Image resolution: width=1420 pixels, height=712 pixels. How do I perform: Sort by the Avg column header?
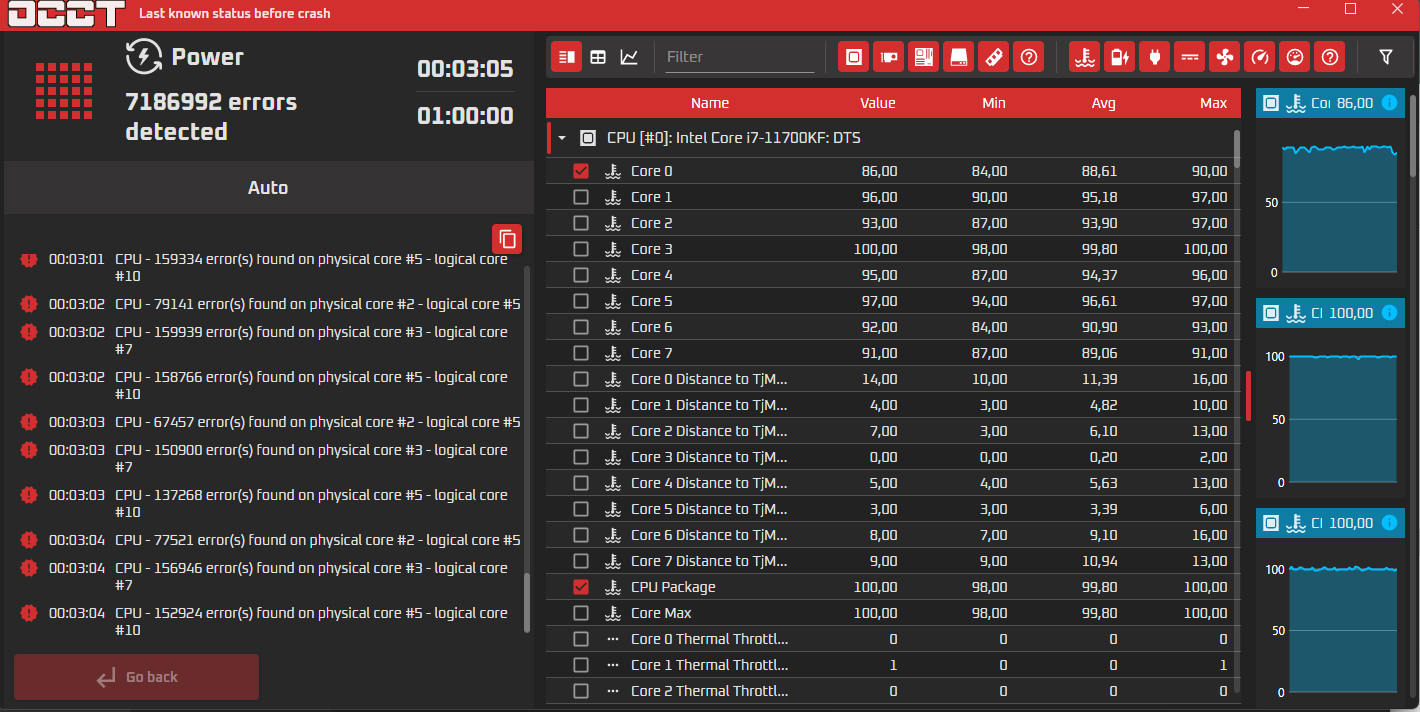(1104, 103)
